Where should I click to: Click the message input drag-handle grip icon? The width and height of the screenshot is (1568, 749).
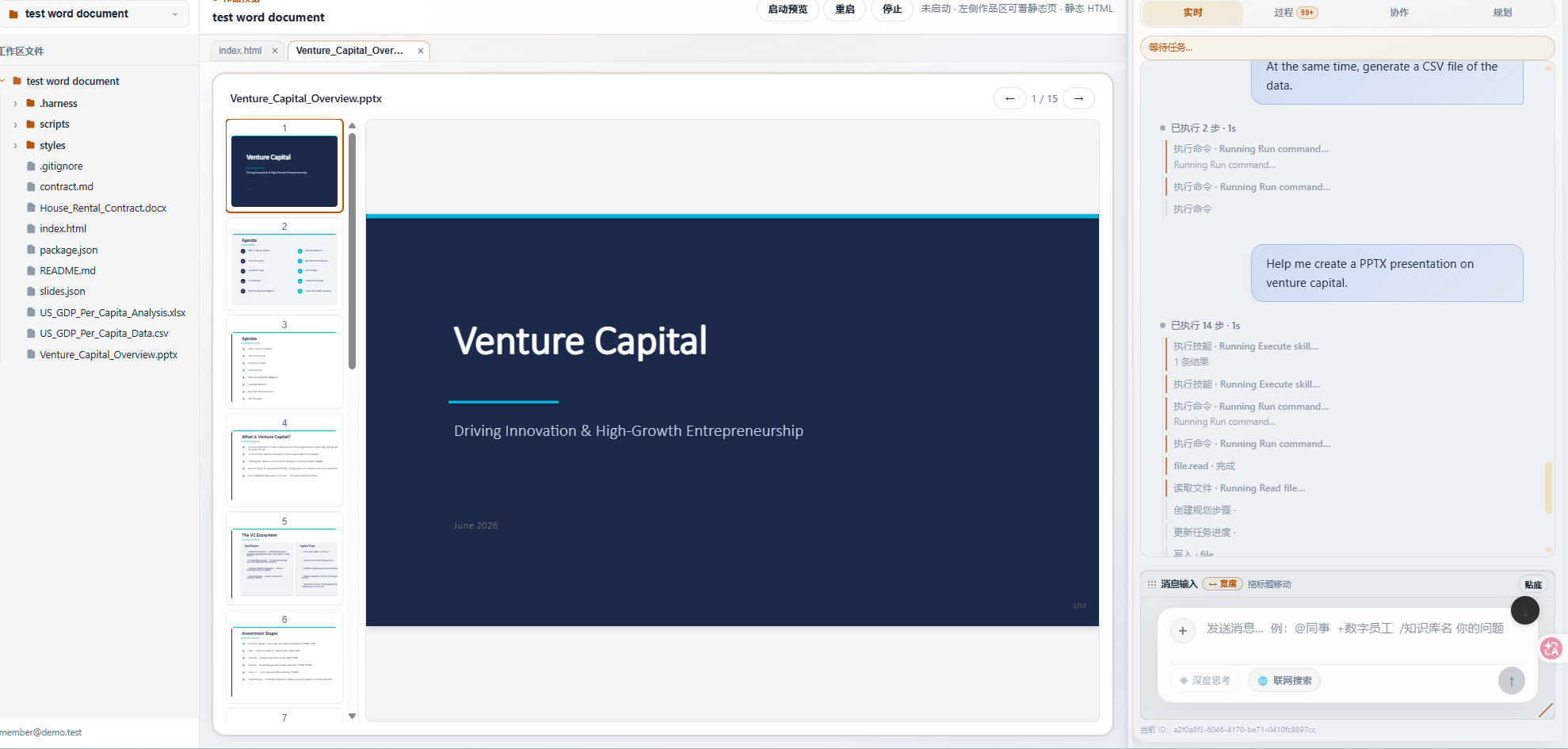(x=1151, y=584)
